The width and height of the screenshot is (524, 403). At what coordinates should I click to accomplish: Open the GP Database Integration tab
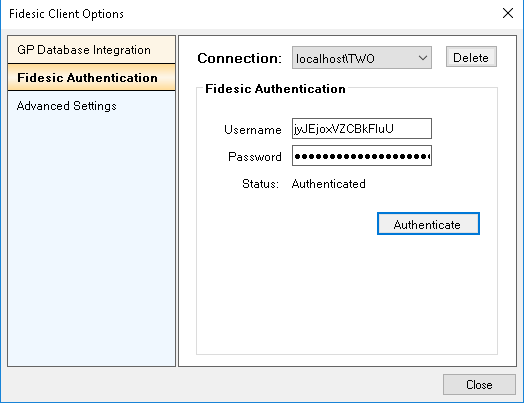pos(91,50)
